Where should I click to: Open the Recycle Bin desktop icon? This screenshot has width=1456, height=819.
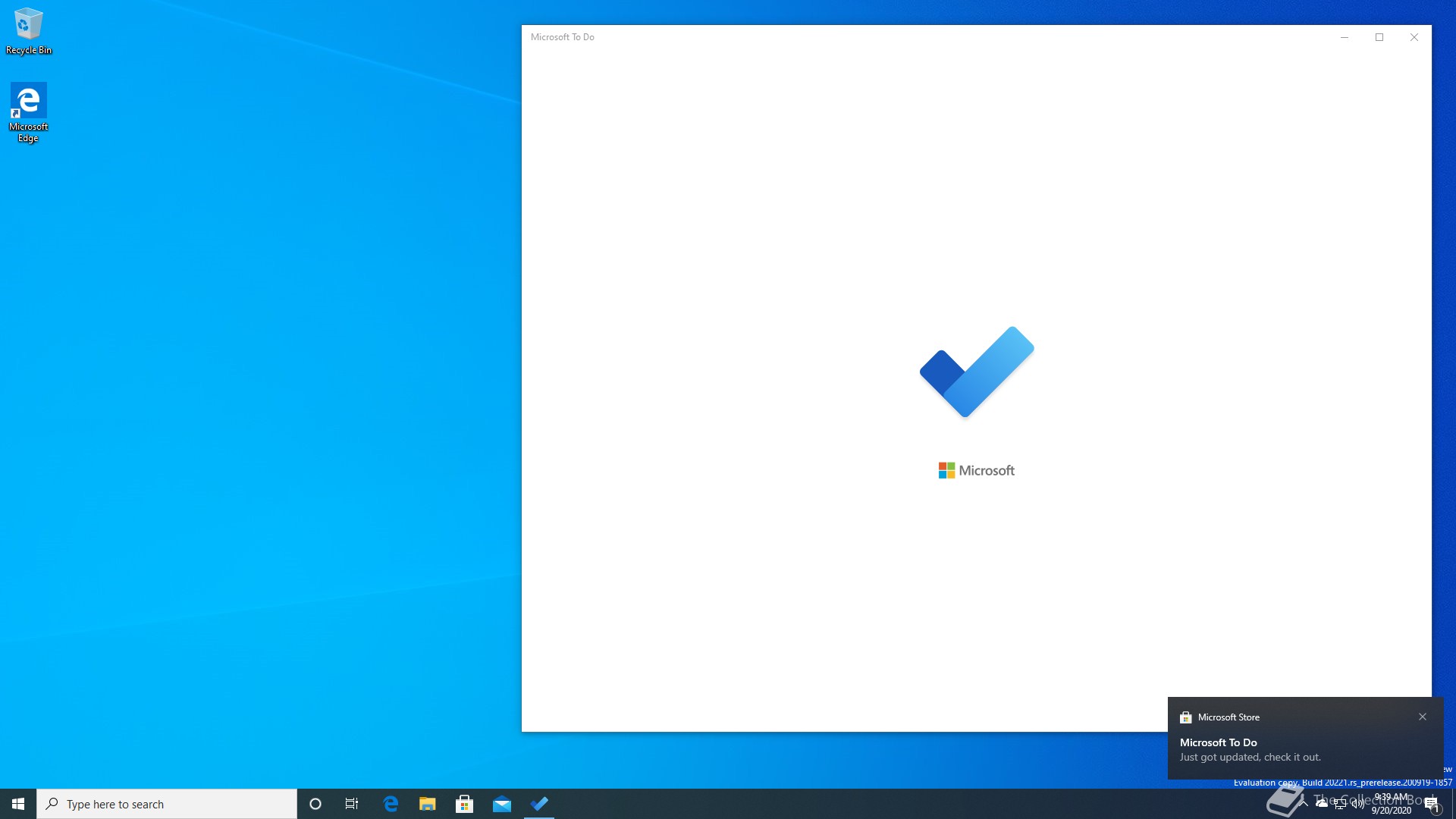tap(29, 31)
